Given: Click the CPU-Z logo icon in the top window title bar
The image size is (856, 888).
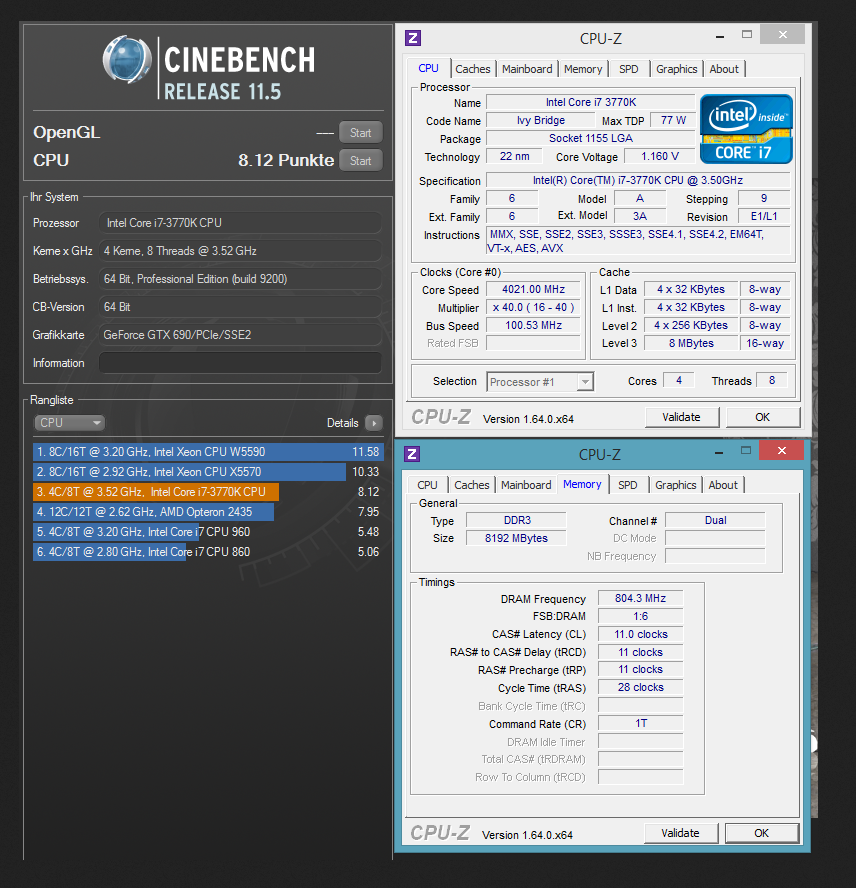Looking at the screenshot, I should point(413,38).
